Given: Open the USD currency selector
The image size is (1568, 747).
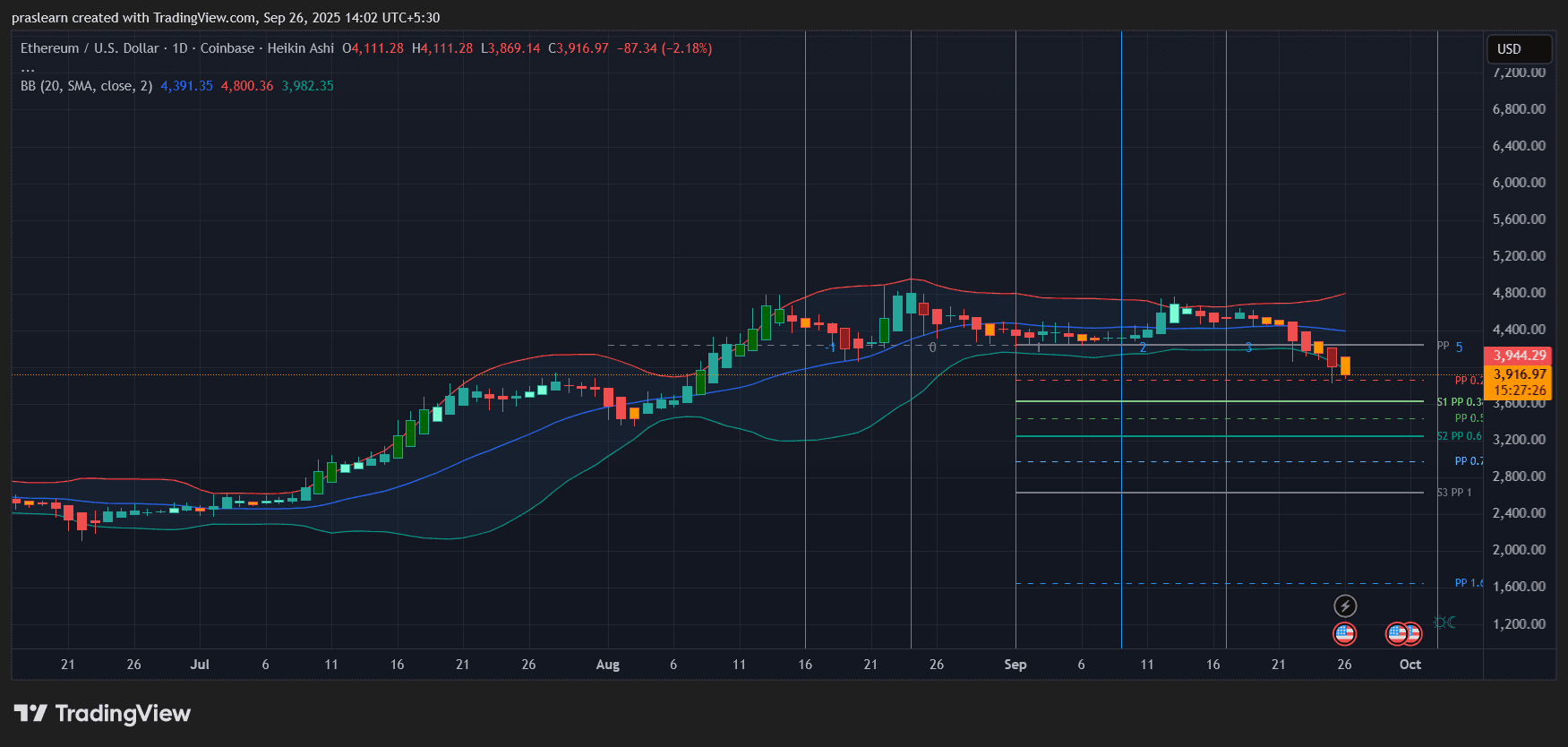Looking at the screenshot, I should [1518, 49].
